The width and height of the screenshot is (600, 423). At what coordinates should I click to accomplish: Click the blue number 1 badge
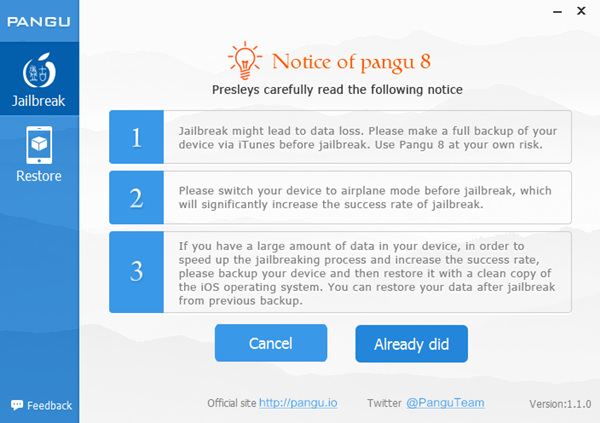(x=136, y=137)
